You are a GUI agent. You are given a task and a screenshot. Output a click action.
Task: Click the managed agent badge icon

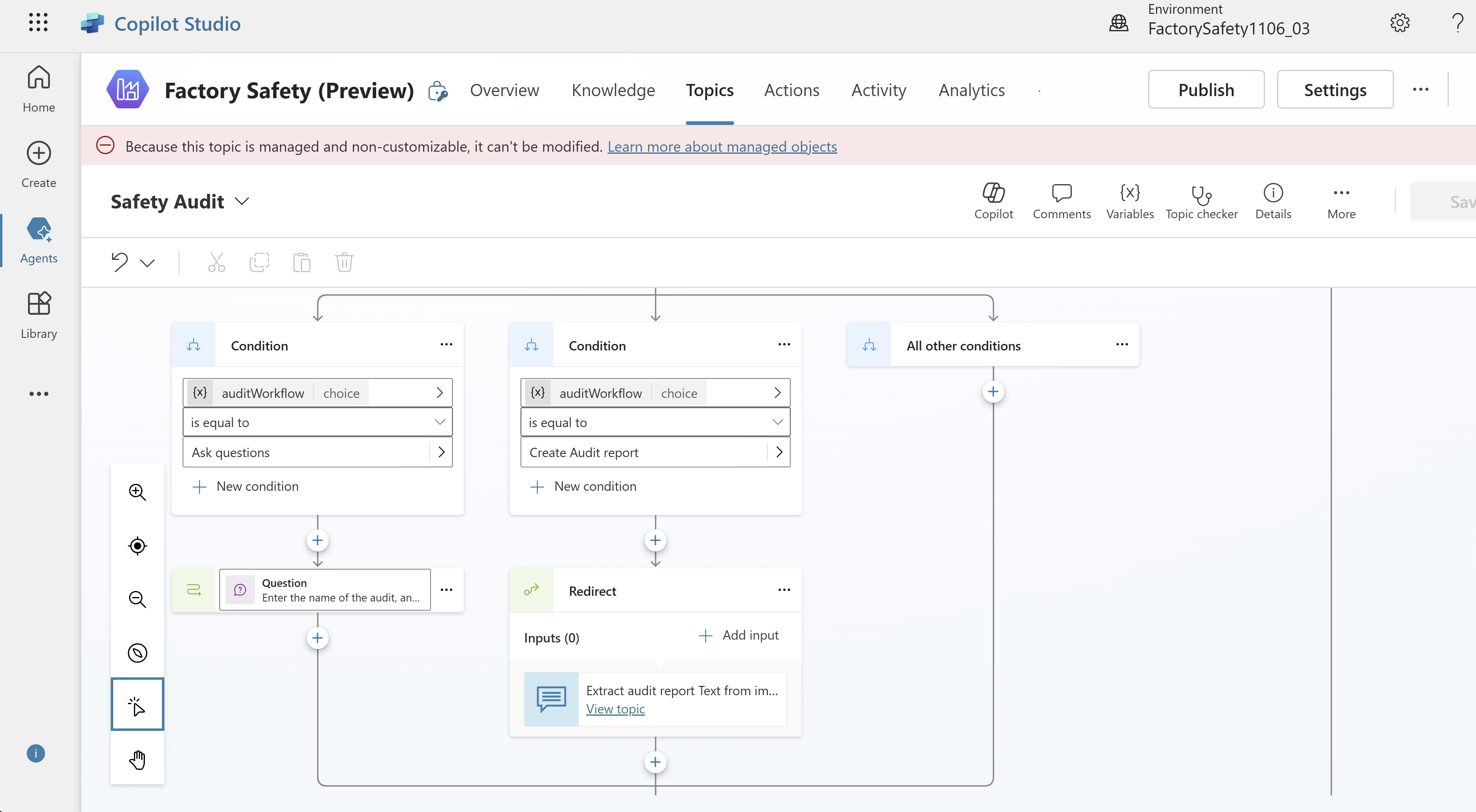[438, 90]
